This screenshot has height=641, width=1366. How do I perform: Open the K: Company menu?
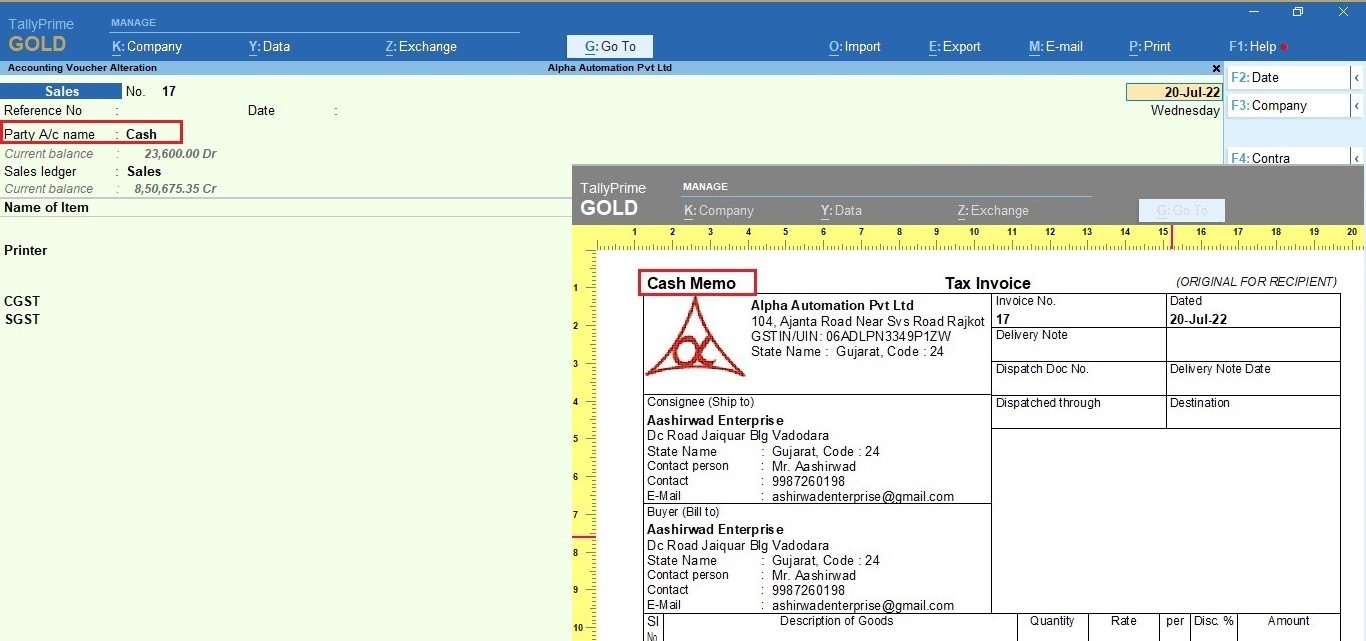tap(146, 46)
